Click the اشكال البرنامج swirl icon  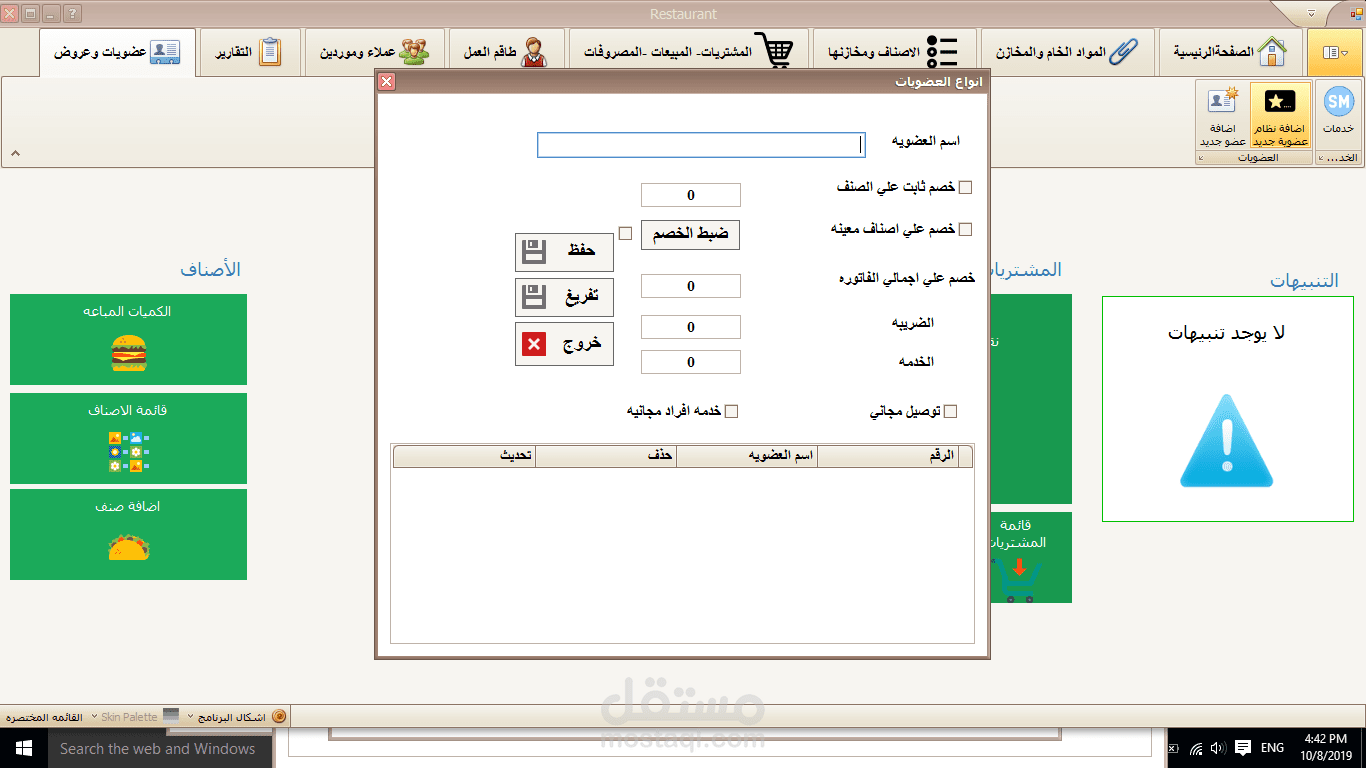point(279,716)
